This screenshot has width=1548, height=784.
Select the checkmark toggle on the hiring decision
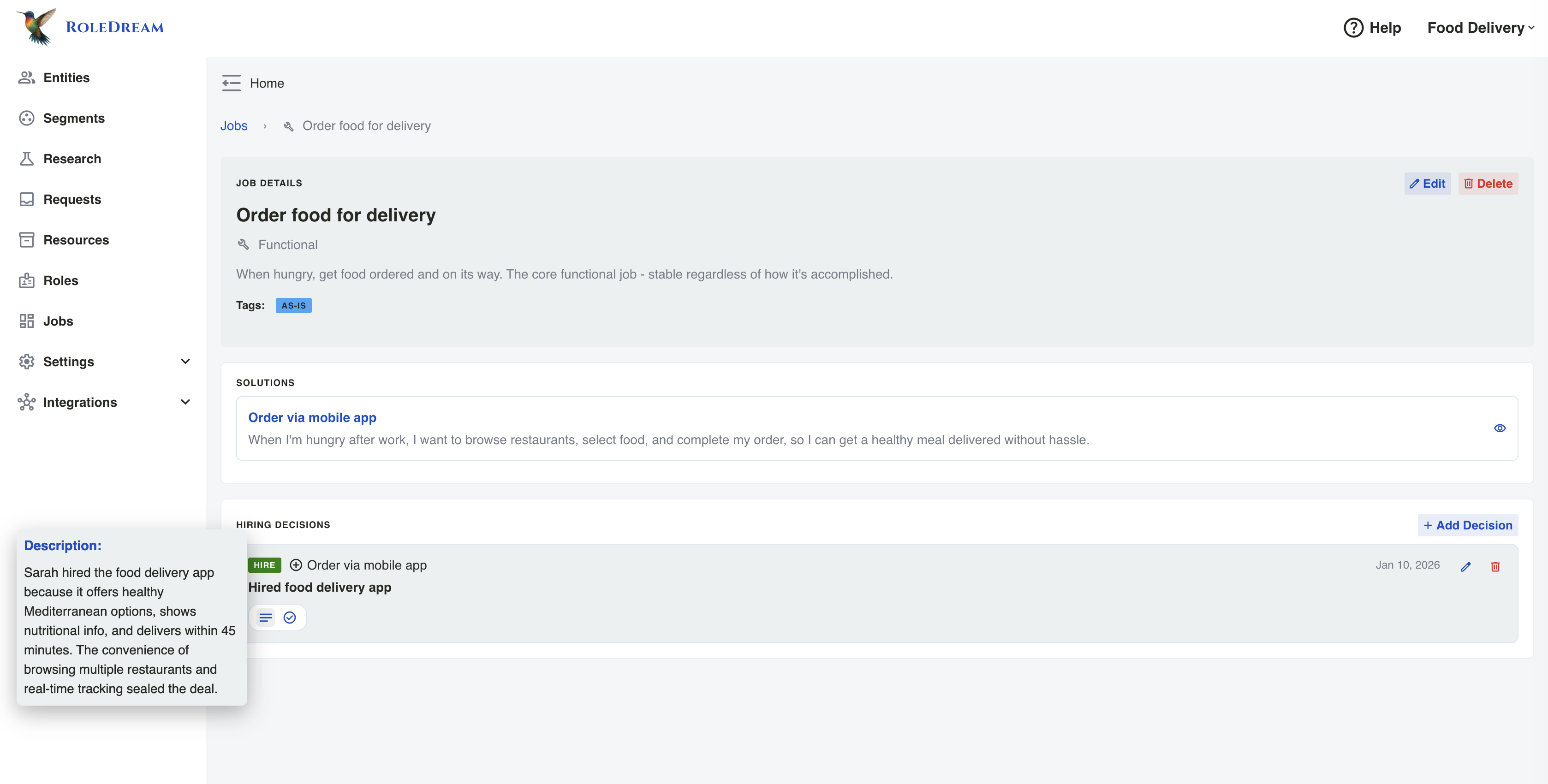289,617
